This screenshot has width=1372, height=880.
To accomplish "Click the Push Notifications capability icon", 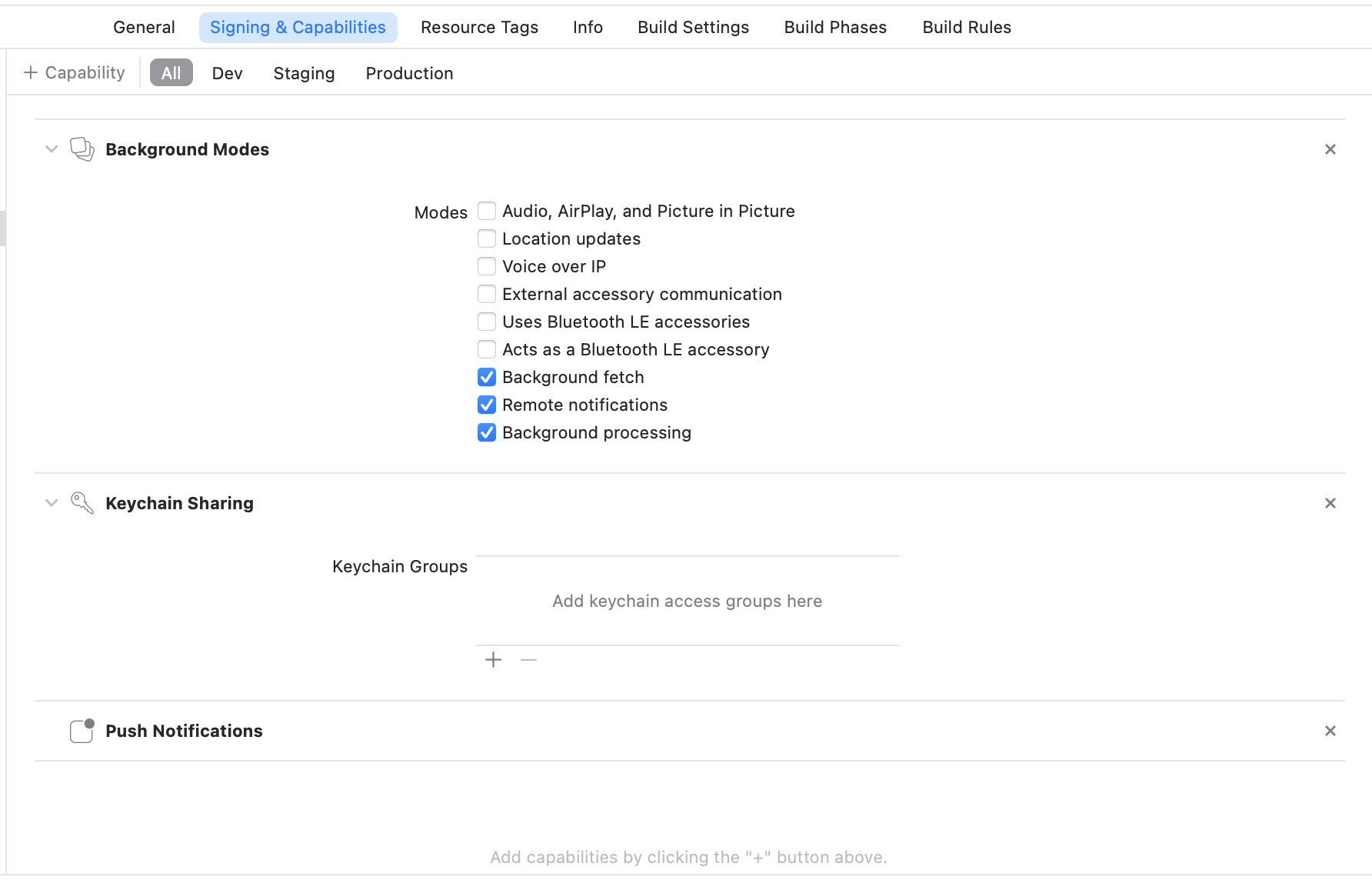I will coord(82,731).
